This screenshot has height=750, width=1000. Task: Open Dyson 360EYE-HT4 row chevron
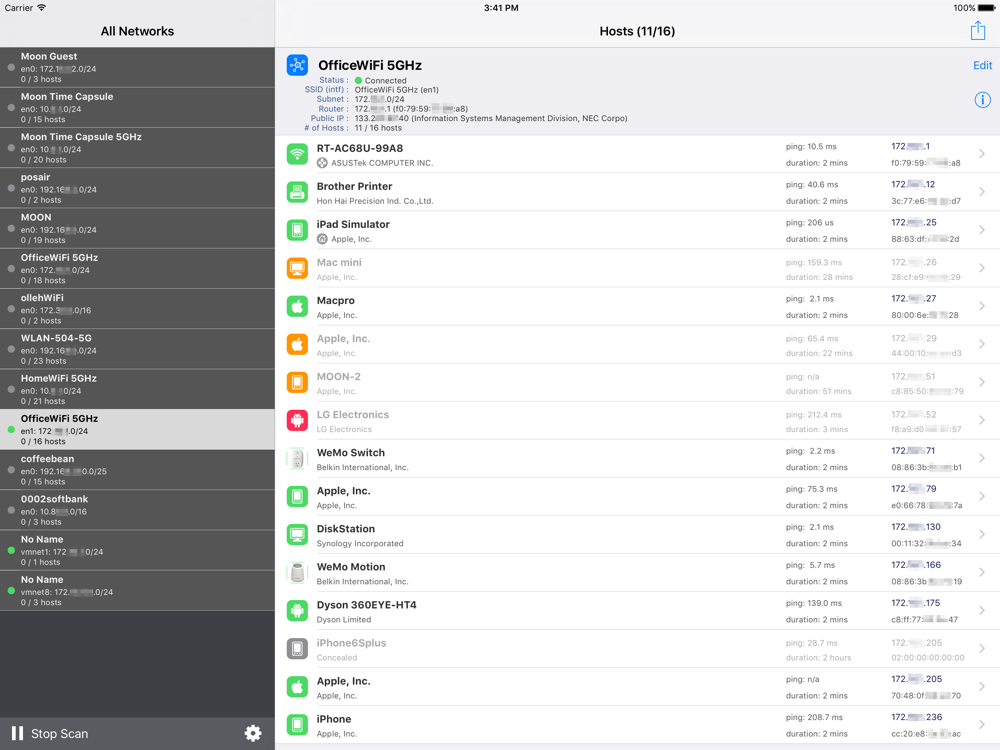point(982,610)
